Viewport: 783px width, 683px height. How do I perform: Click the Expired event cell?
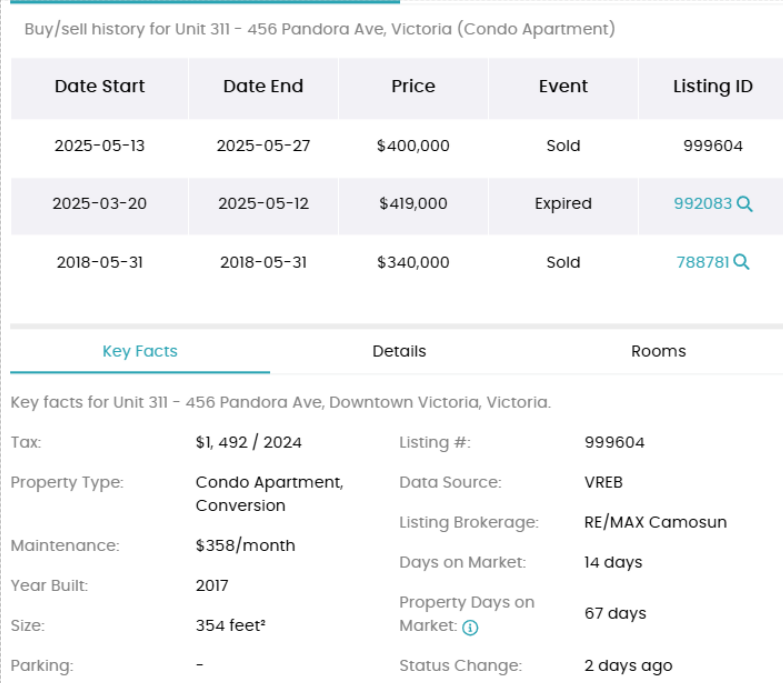(563, 204)
